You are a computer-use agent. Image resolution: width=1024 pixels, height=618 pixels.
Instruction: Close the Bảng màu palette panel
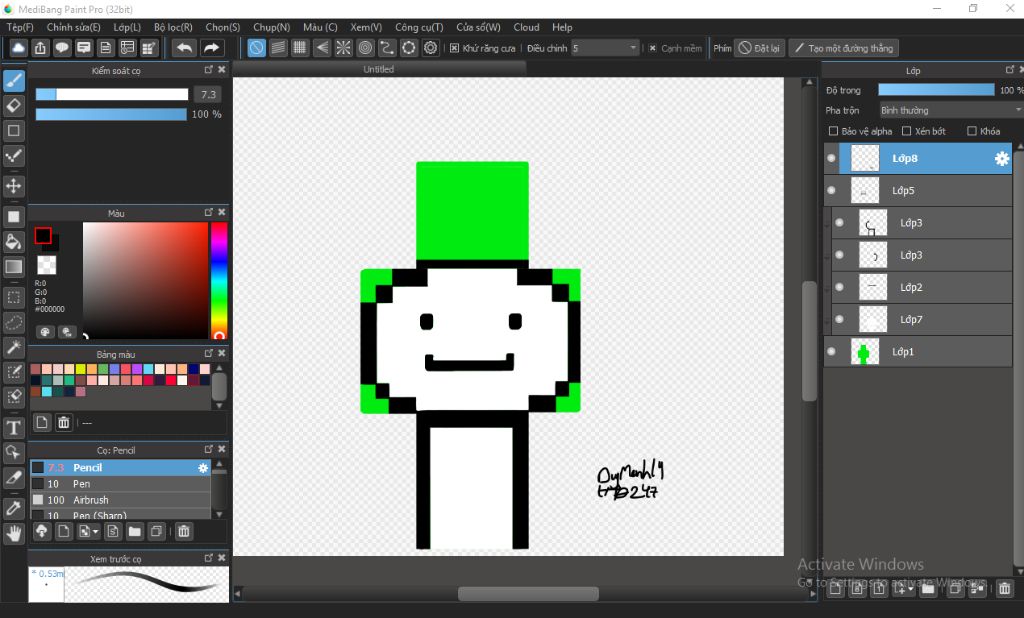pos(221,353)
